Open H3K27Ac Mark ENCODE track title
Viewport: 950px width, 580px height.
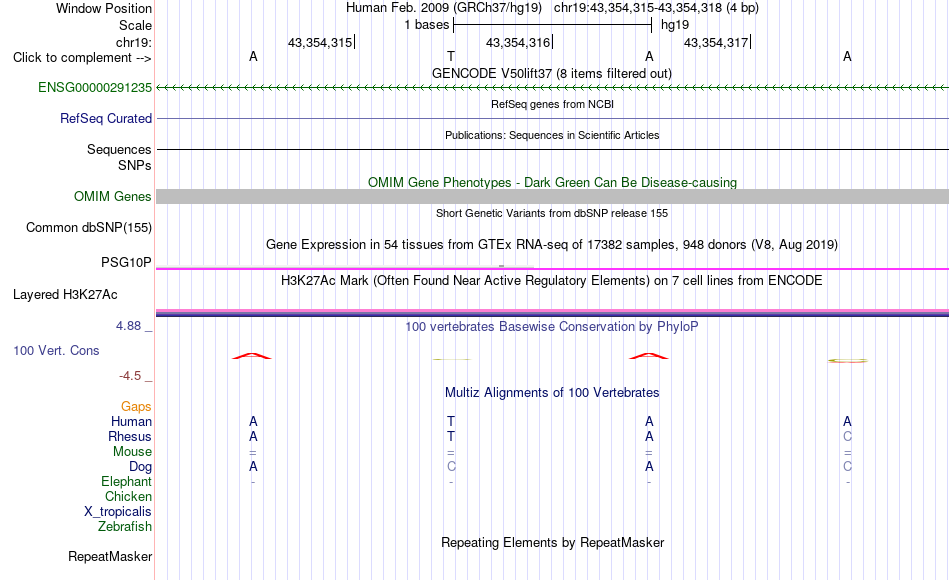click(x=551, y=281)
